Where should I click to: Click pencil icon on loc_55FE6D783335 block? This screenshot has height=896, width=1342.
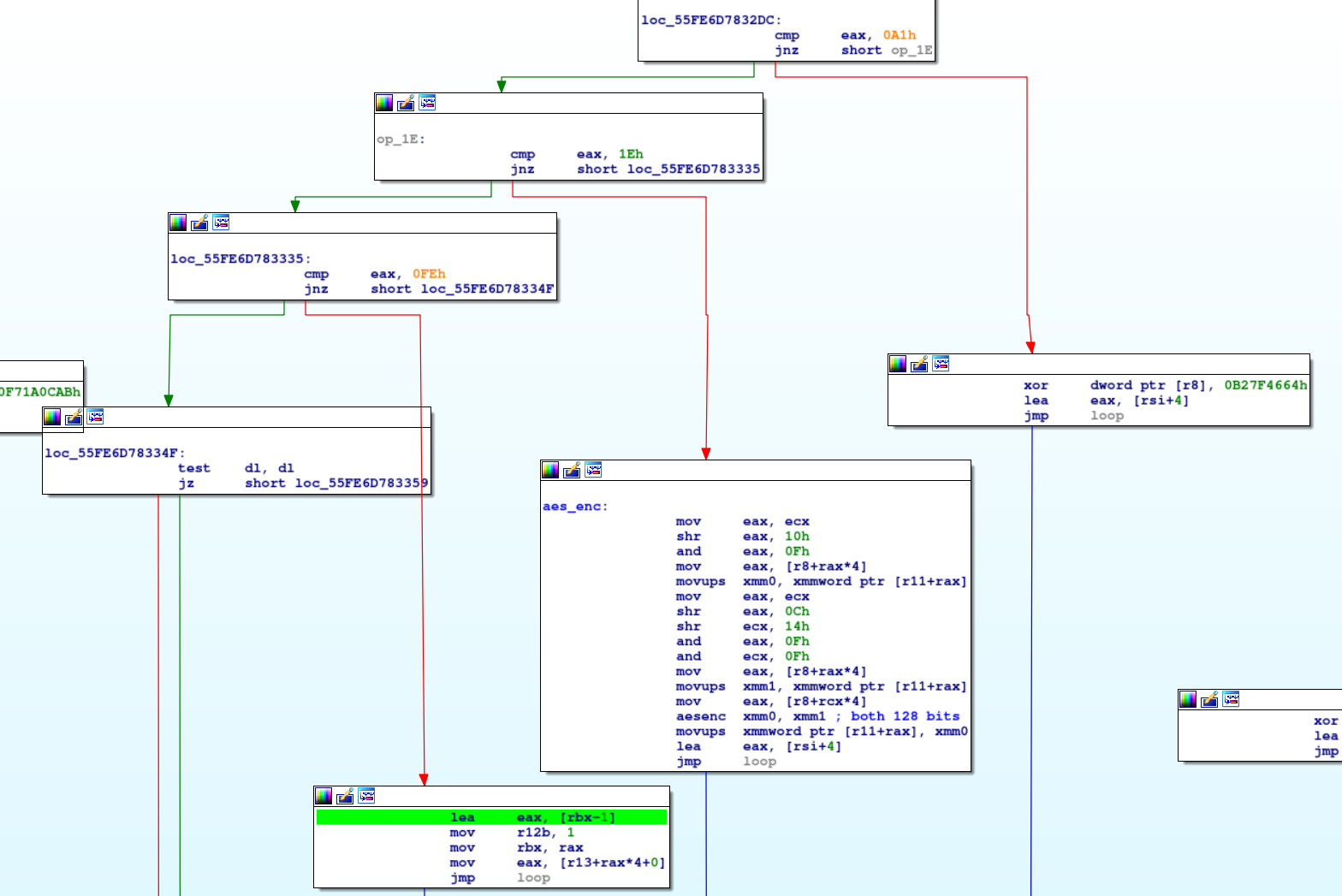(199, 223)
